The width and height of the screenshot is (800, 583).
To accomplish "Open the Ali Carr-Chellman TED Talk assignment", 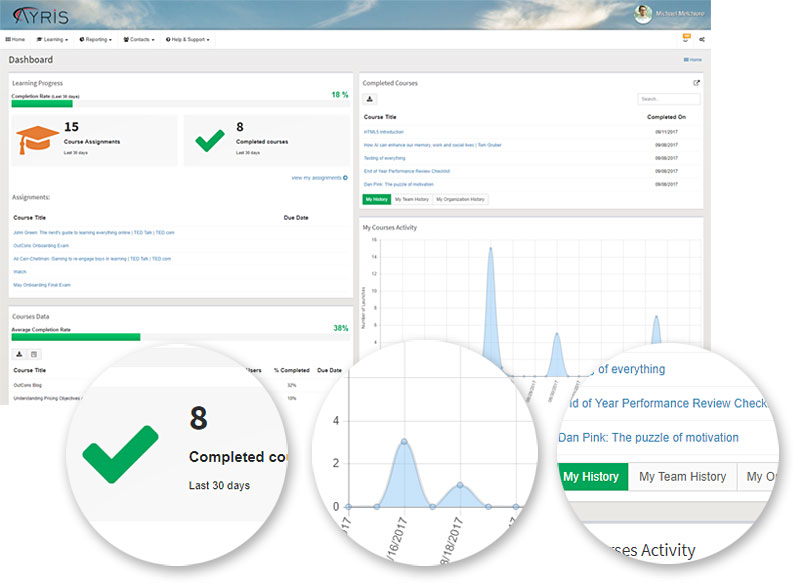I will [x=92, y=259].
